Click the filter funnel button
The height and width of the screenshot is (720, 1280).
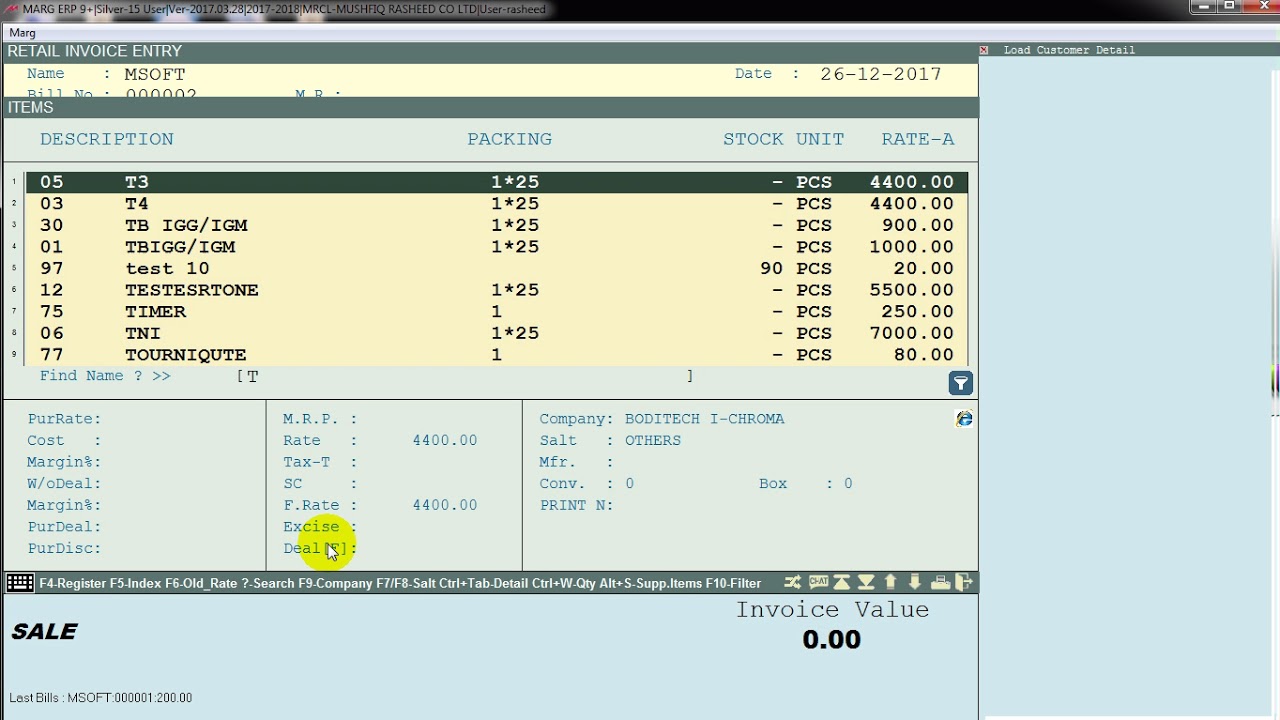pos(960,383)
